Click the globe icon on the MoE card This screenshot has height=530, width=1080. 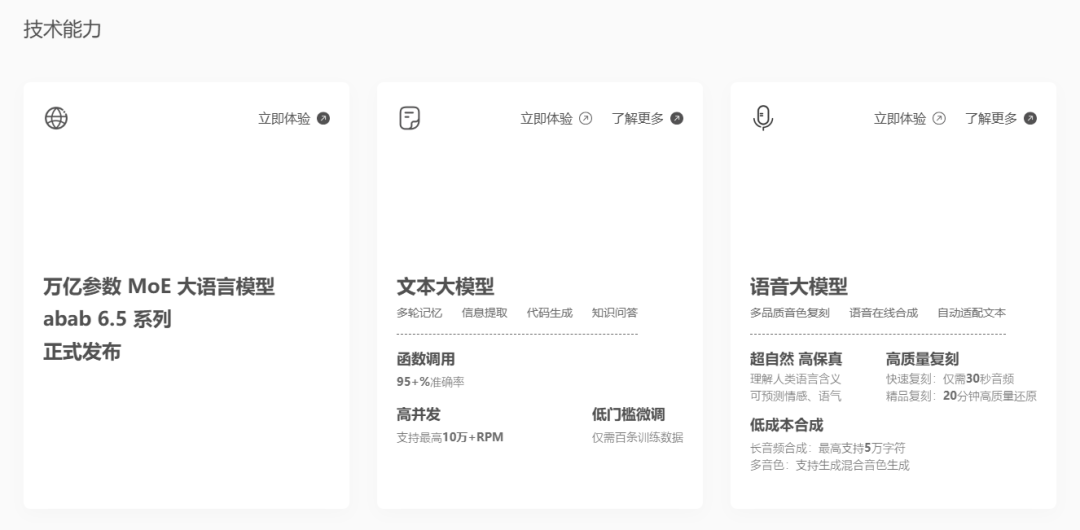coord(56,118)
